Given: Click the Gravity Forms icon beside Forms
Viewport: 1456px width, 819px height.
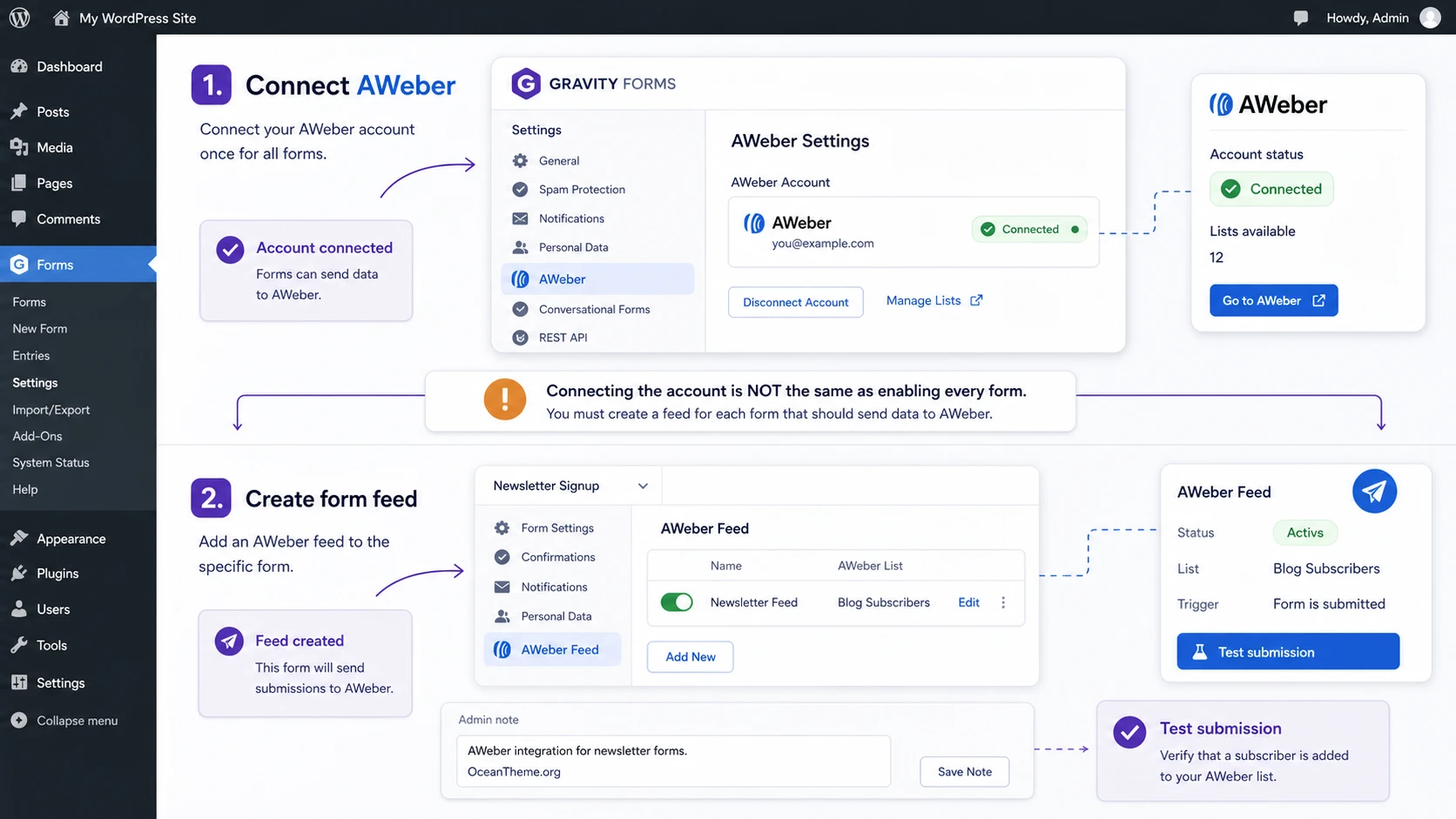Looking at the screenshot, I should (x=19, y=265).
